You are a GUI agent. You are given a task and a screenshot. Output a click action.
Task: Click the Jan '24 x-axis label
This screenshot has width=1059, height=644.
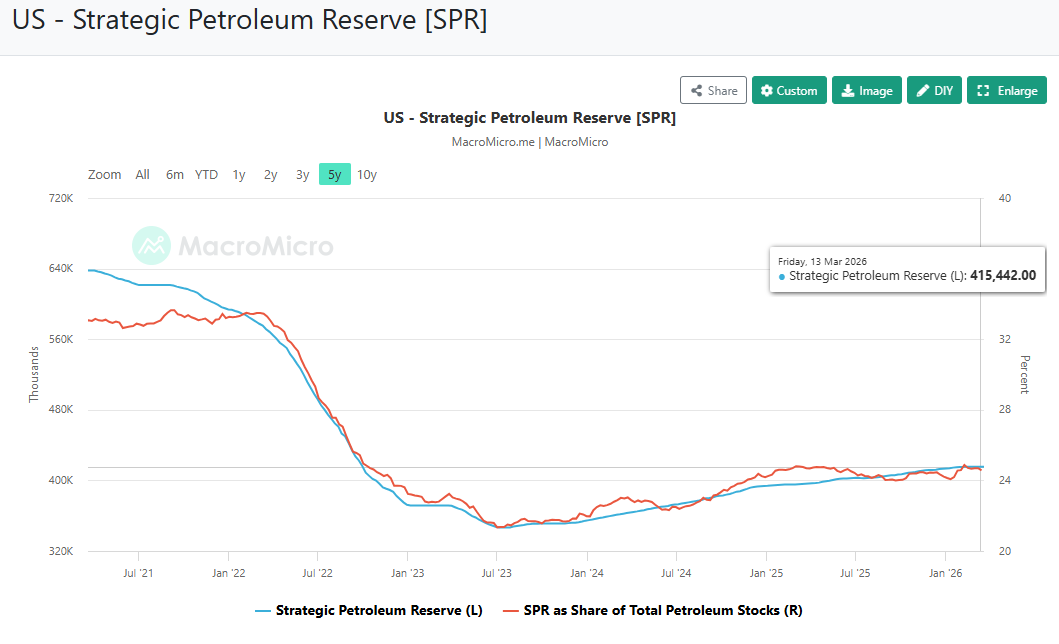[587, 573]
